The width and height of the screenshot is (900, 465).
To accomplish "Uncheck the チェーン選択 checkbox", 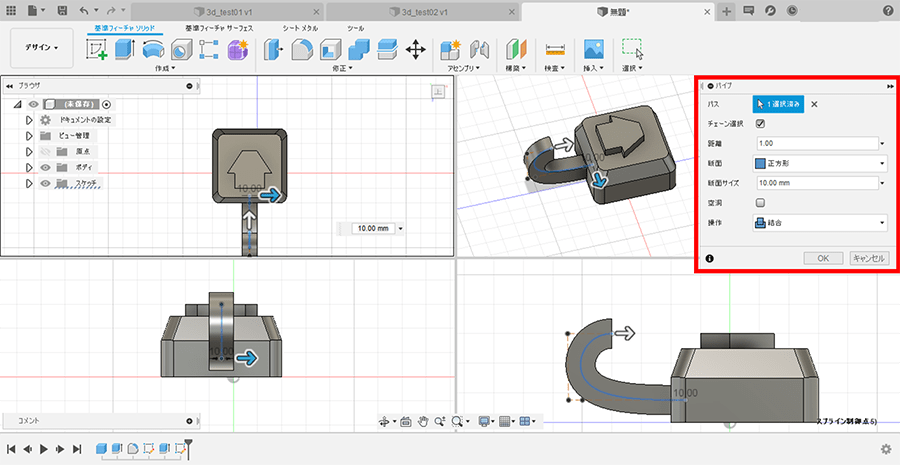I will 760,124.
